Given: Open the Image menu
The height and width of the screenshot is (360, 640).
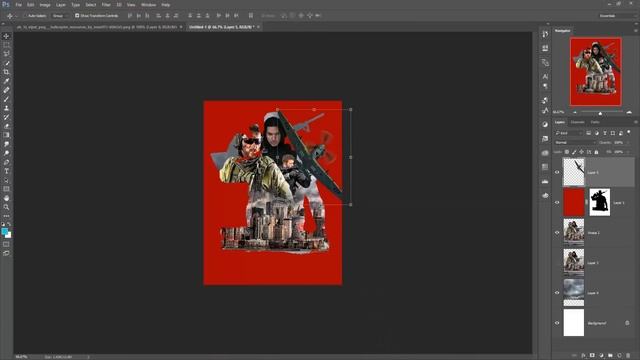Looking at the screenshot, I should pos(45,5).
